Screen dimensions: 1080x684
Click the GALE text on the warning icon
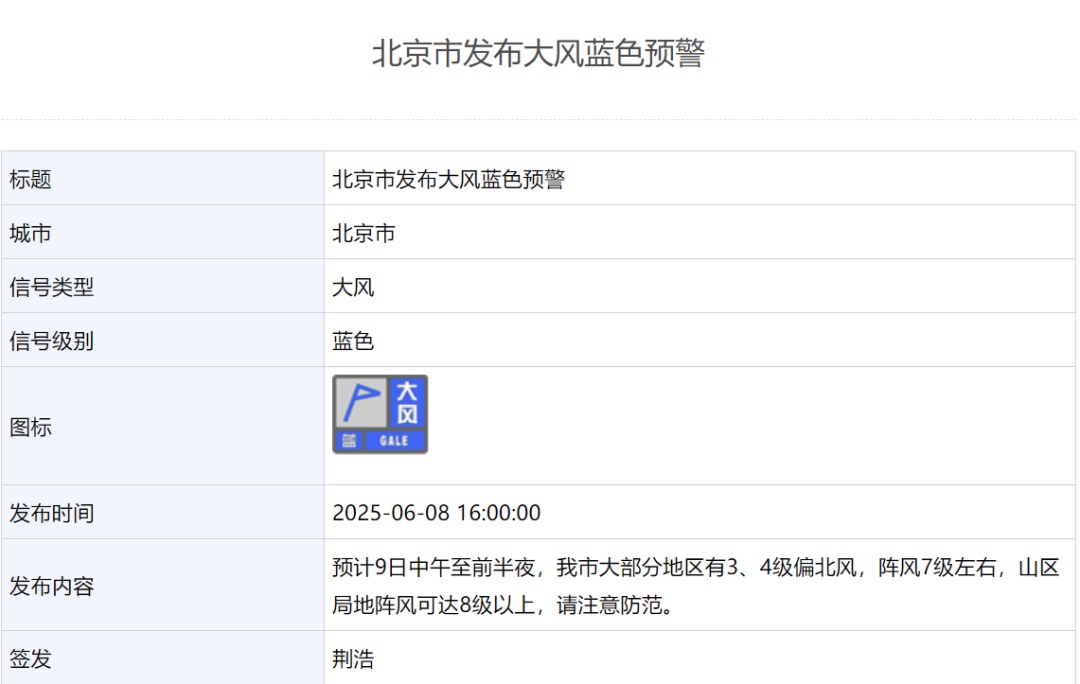tap(395, 441)
